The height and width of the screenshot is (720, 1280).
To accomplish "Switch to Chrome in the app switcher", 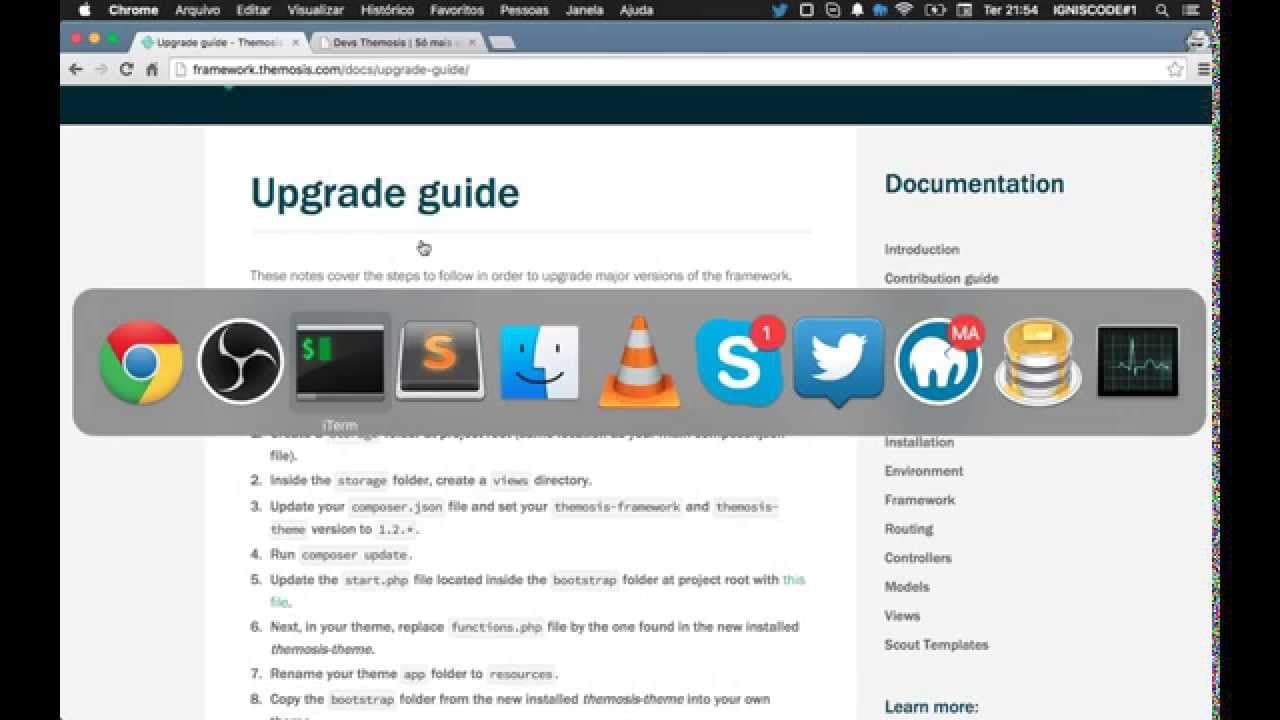I will tap(141, 362).
